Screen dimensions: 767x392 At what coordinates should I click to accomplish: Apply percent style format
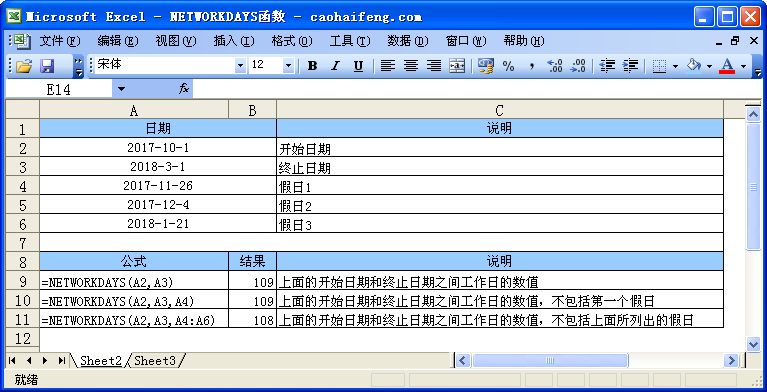(x=509, y=66)
